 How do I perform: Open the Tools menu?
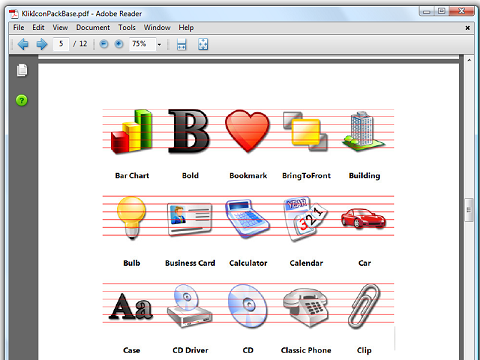127,27
